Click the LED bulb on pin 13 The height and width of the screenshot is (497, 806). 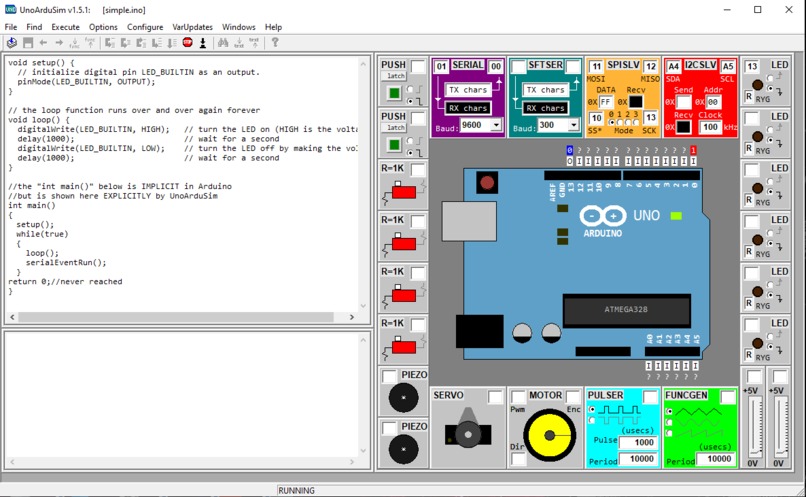(758, 85)
